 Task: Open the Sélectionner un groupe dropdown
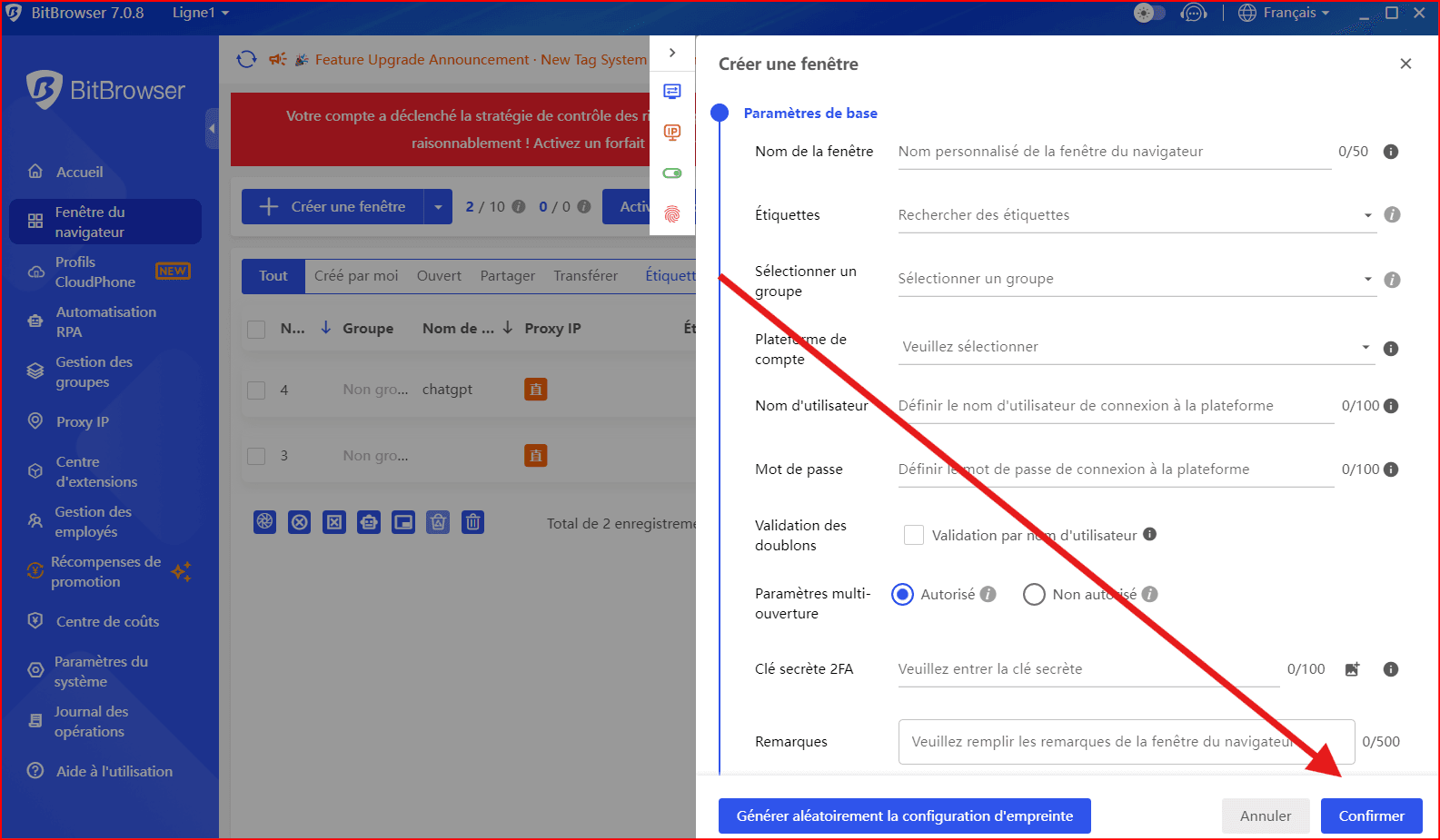click(1136, 279)
